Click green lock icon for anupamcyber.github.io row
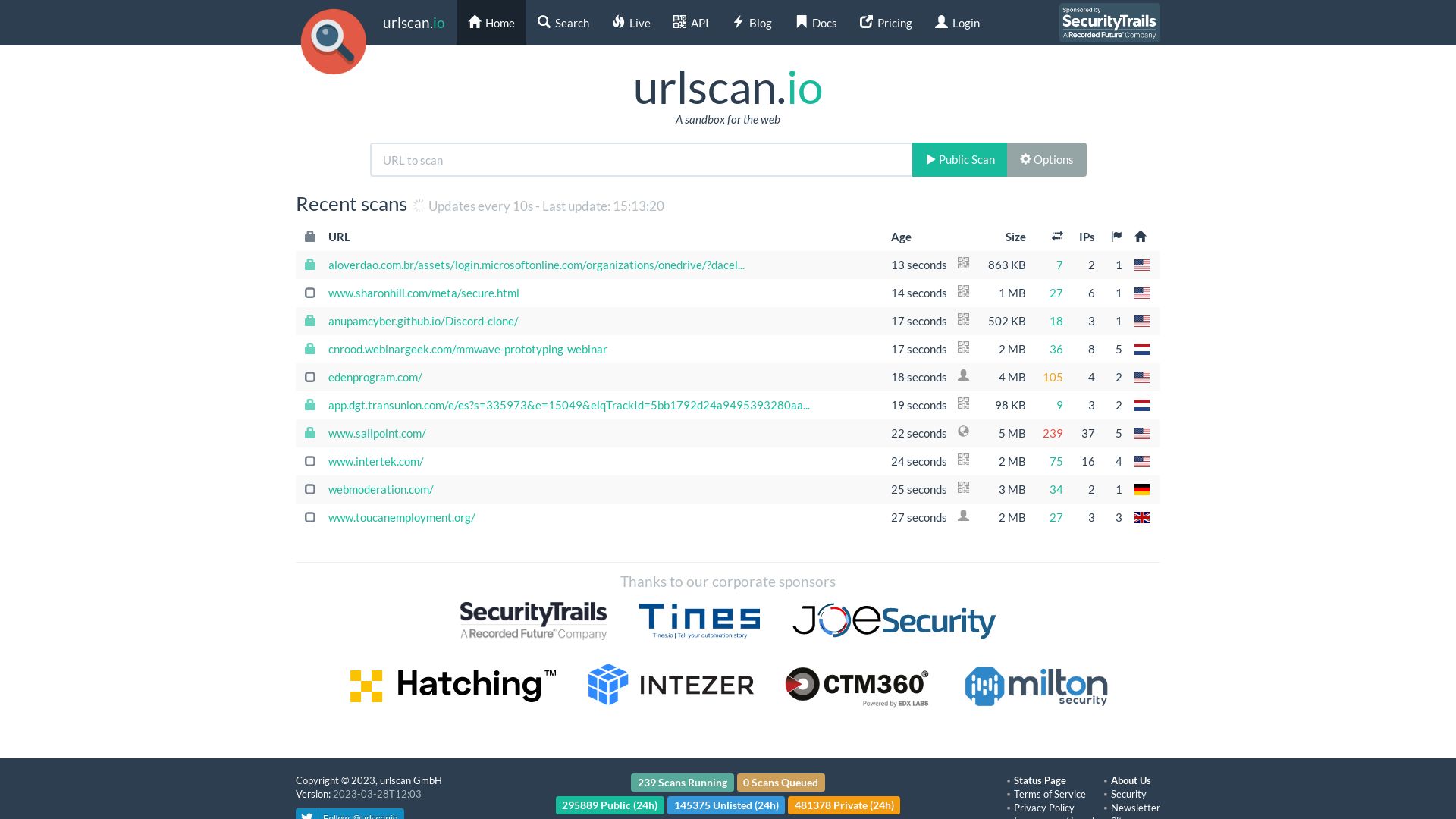 pos(310,321)
